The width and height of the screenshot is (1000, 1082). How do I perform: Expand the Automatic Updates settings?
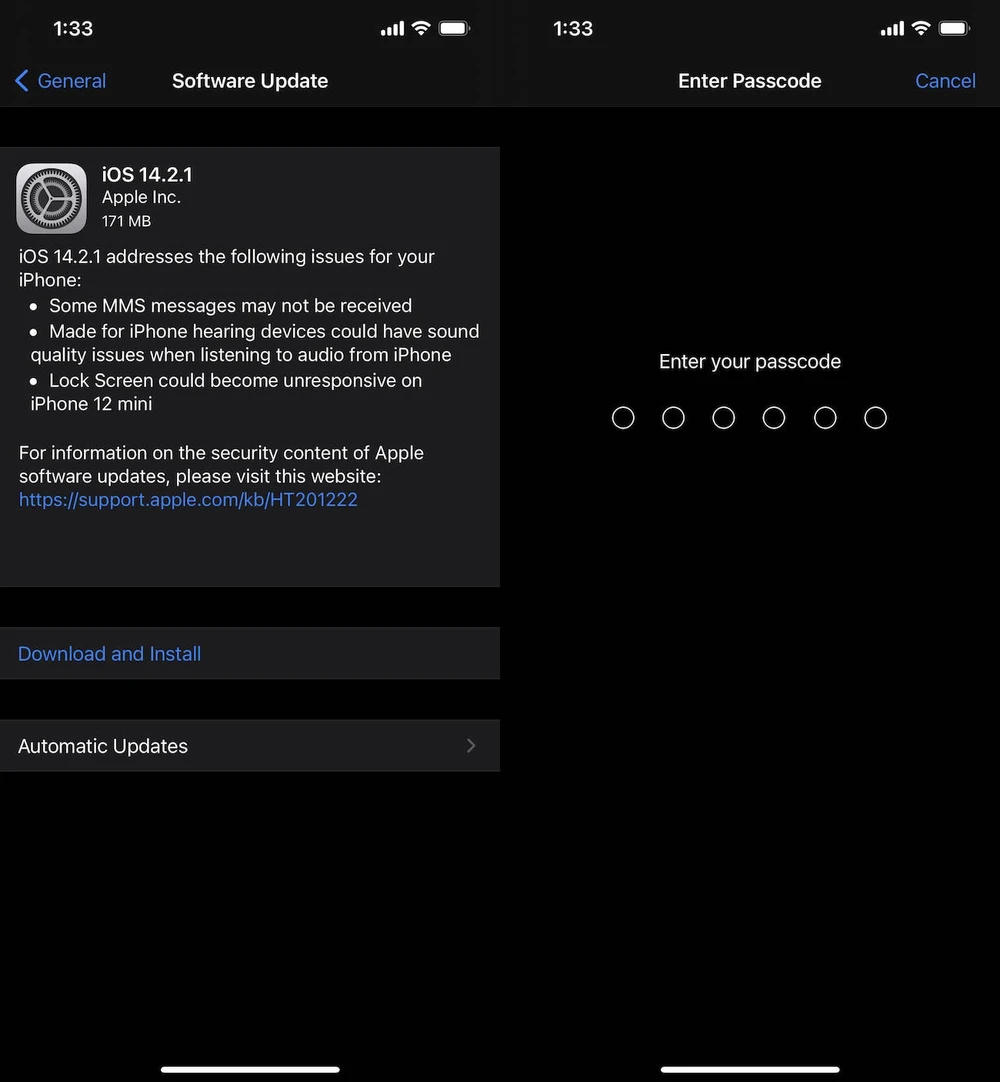coord(103,745)
